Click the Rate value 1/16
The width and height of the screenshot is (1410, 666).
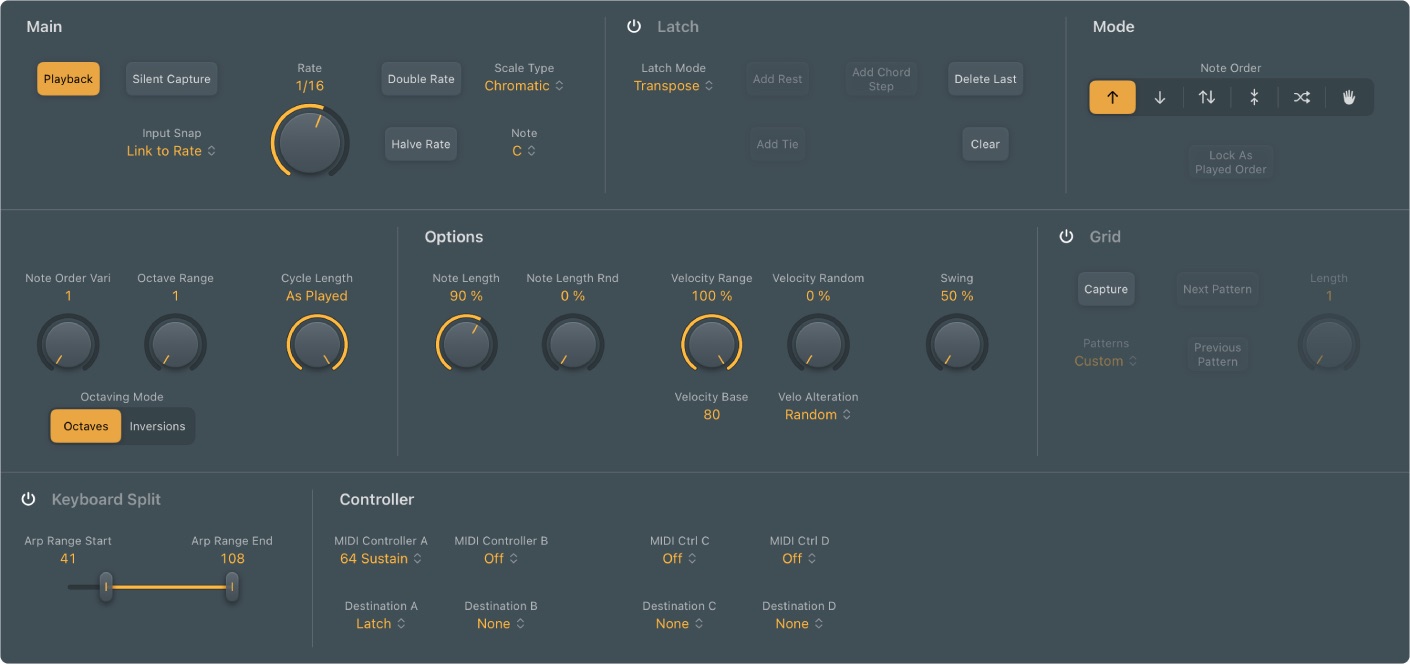(x=310, y=86)
